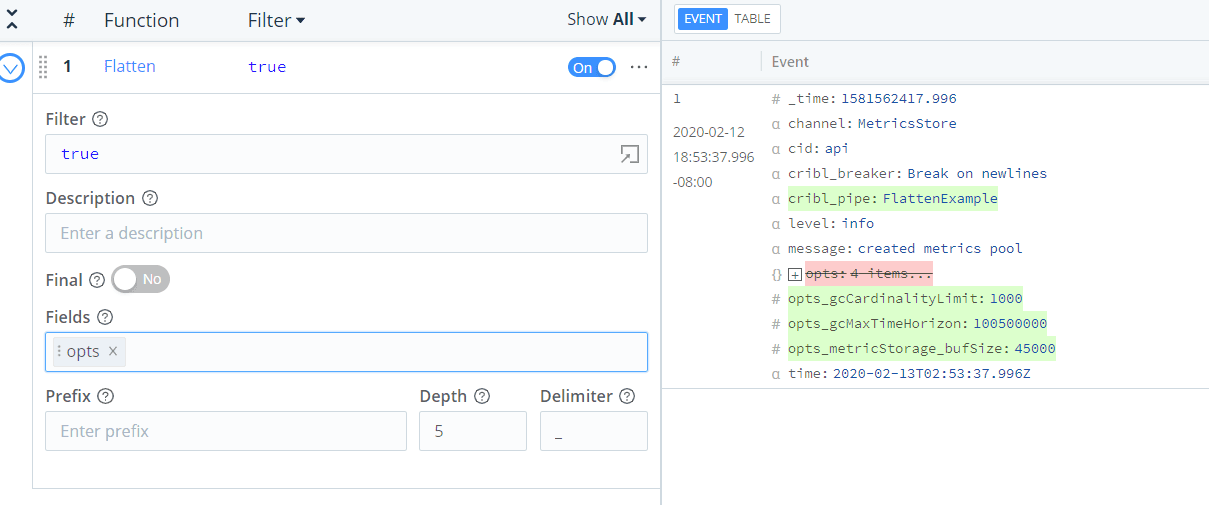Click the Description help icon
Screen dimensions: 1209x505
pos(150,198)
